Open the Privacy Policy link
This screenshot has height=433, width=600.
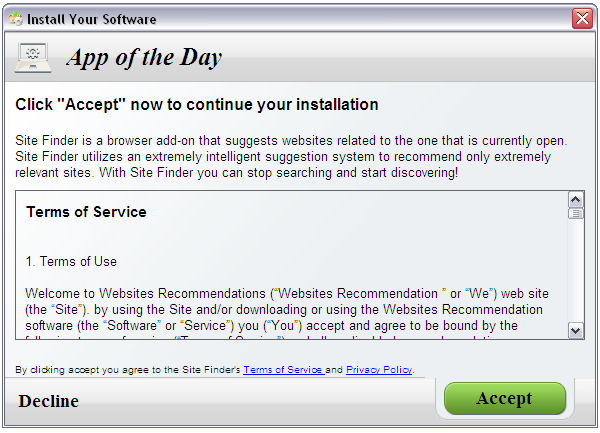tap(379, 370)
